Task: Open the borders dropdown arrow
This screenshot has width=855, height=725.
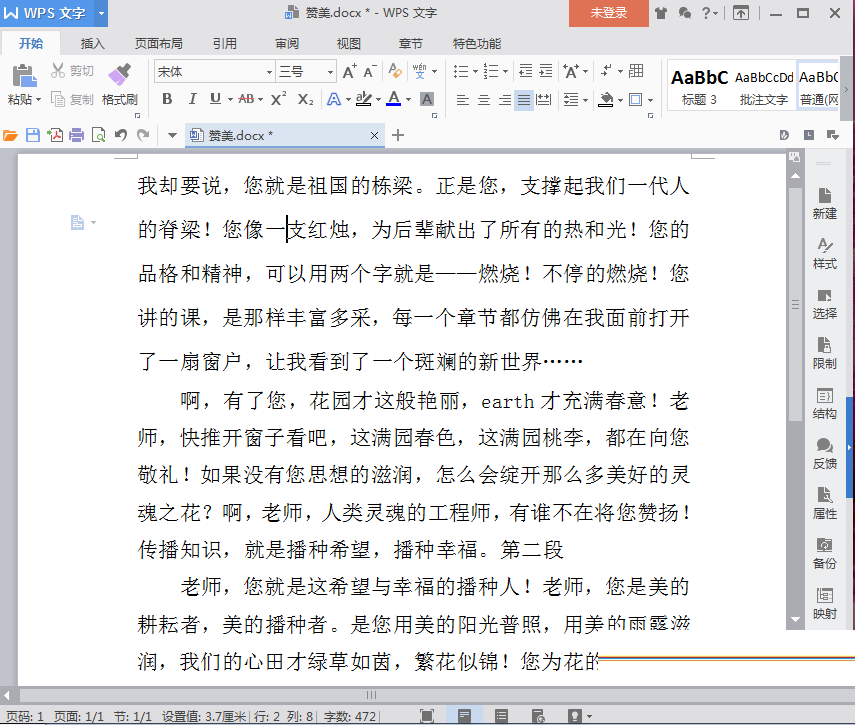Action: 651,100
